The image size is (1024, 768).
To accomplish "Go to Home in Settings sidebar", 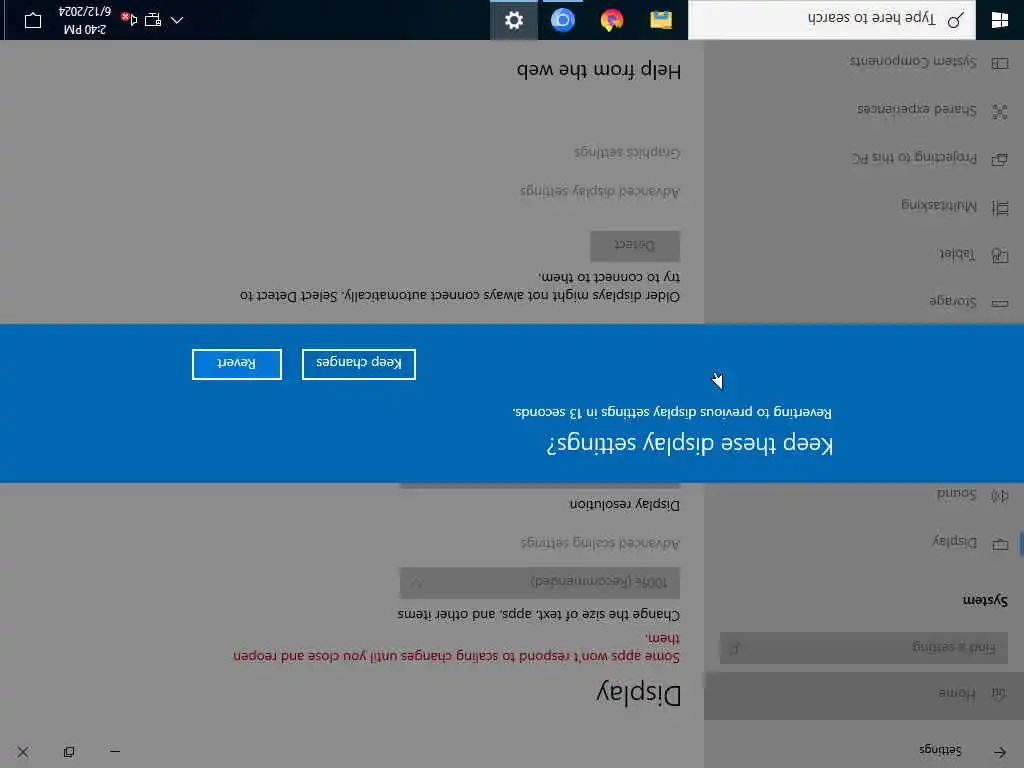I will point(863,695).
